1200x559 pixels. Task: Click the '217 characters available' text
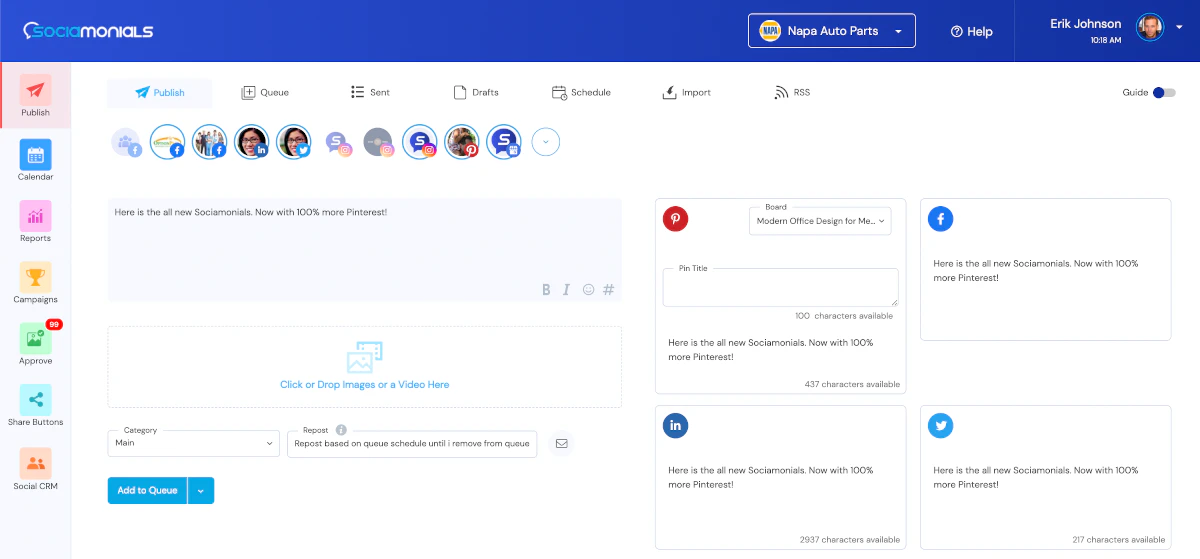[x=1117, y=540]
